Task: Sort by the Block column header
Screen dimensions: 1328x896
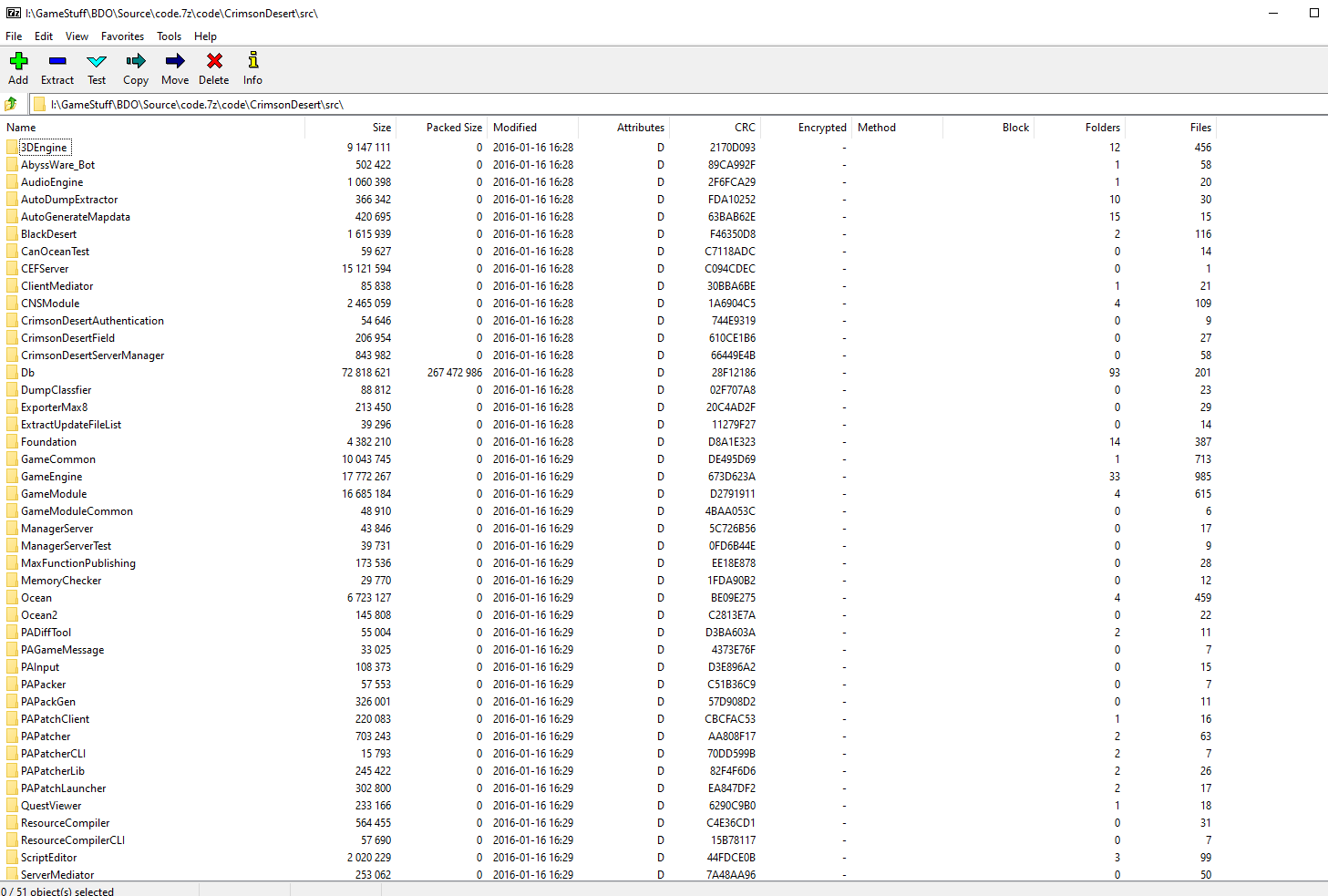Action: pos(989,128)
